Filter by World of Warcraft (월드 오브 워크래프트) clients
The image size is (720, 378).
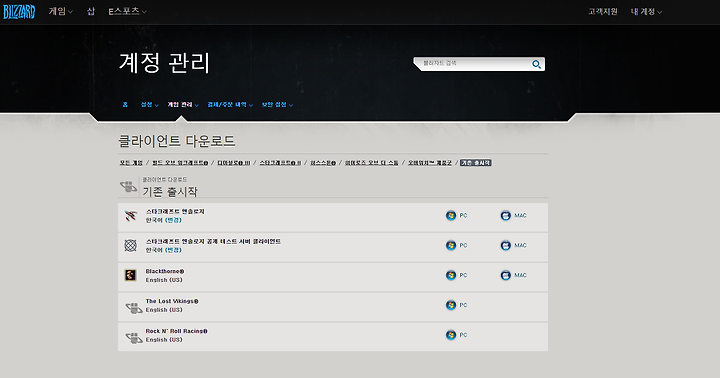tap(180, 163)
